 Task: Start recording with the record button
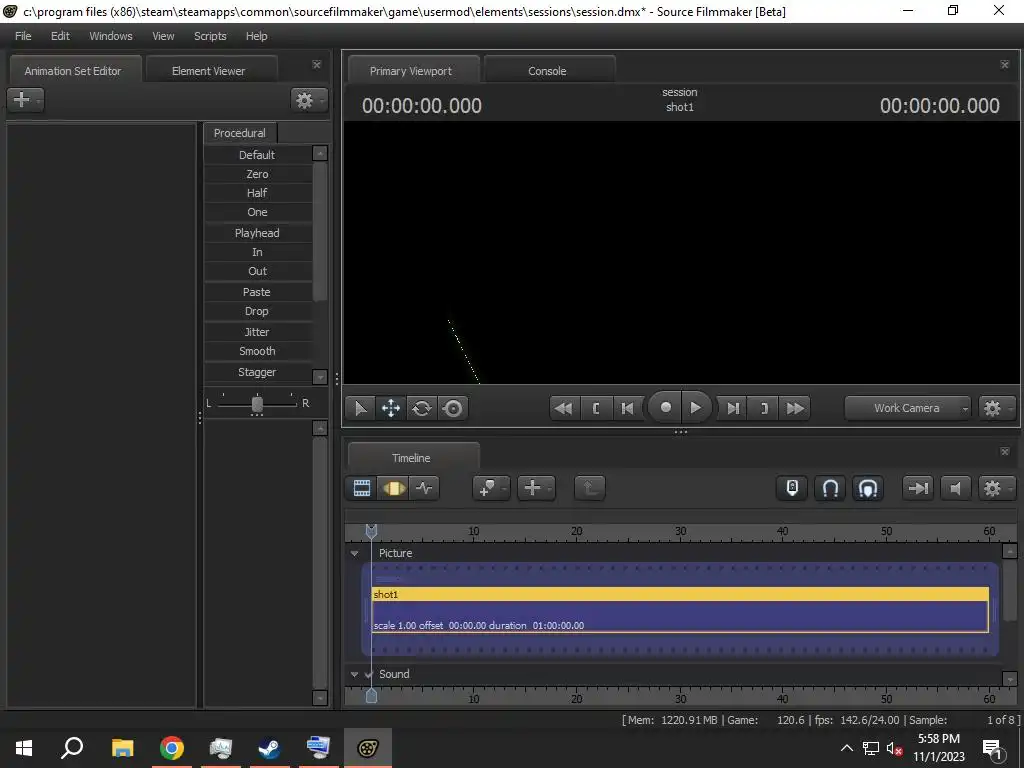pyautogui.click(x=665, y=408)
